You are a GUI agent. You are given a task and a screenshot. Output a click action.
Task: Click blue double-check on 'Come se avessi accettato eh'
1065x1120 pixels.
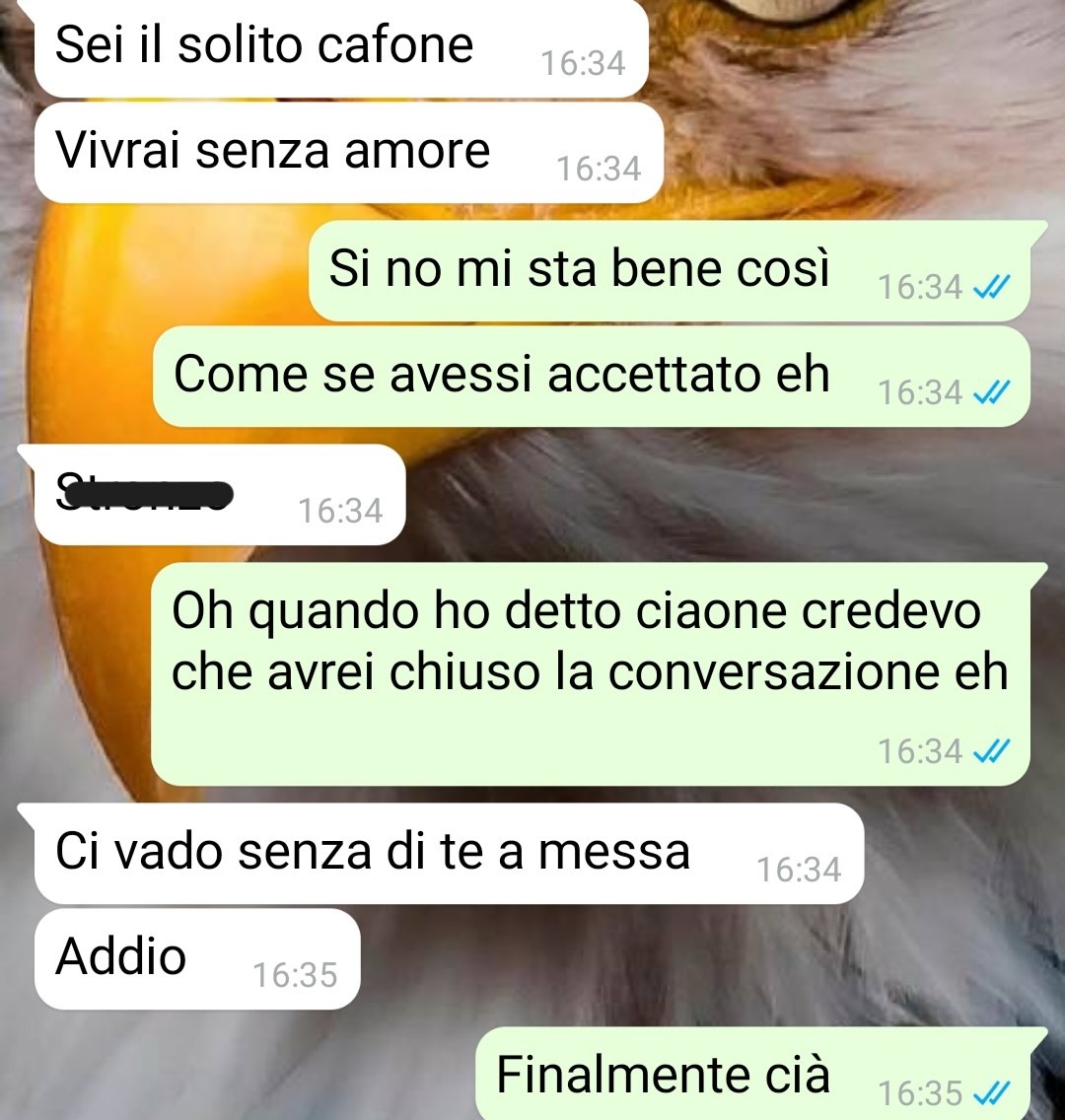point(992,392)
